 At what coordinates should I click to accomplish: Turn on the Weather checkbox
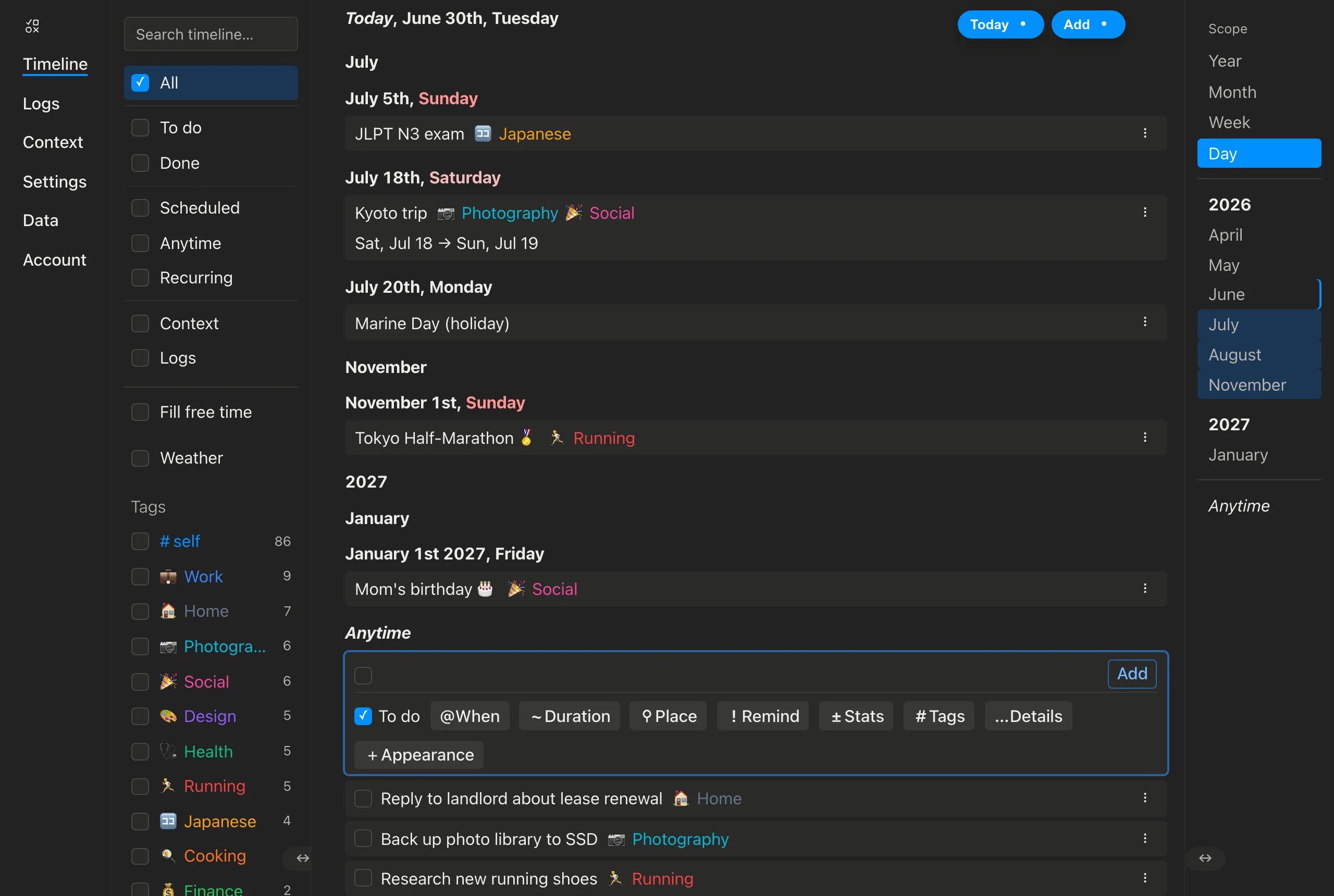coord(140,458)
